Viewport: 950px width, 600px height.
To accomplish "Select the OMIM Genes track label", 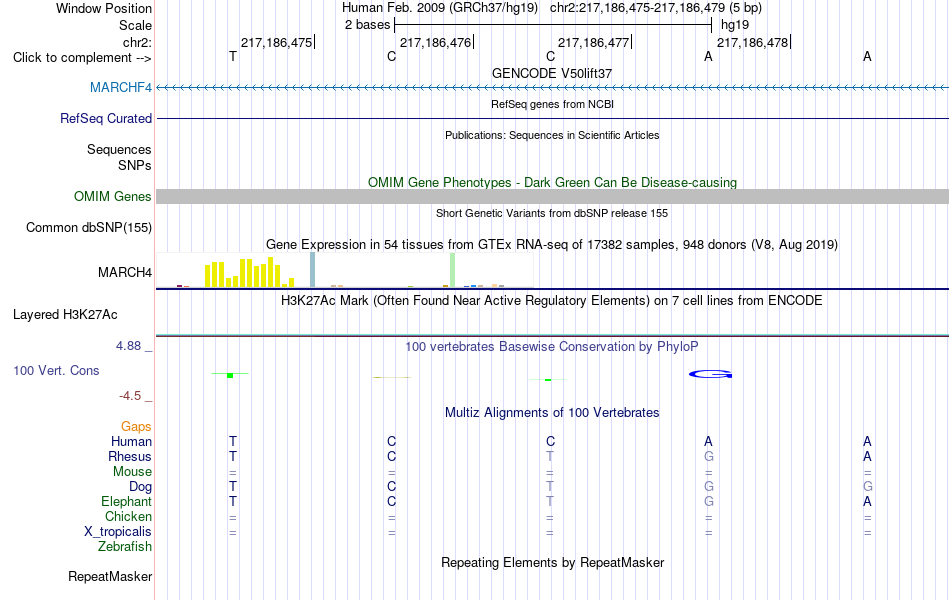I will (x=113, y=196).
